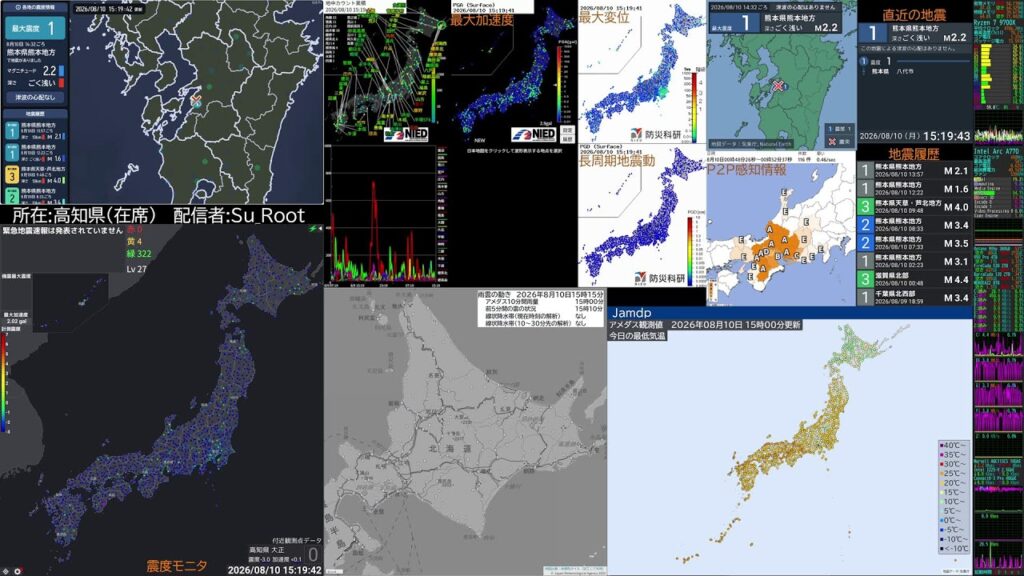Select the M 2.1 row in the top-left history list
Viewport: 1024px width, 576px height.
click(35, 131)
